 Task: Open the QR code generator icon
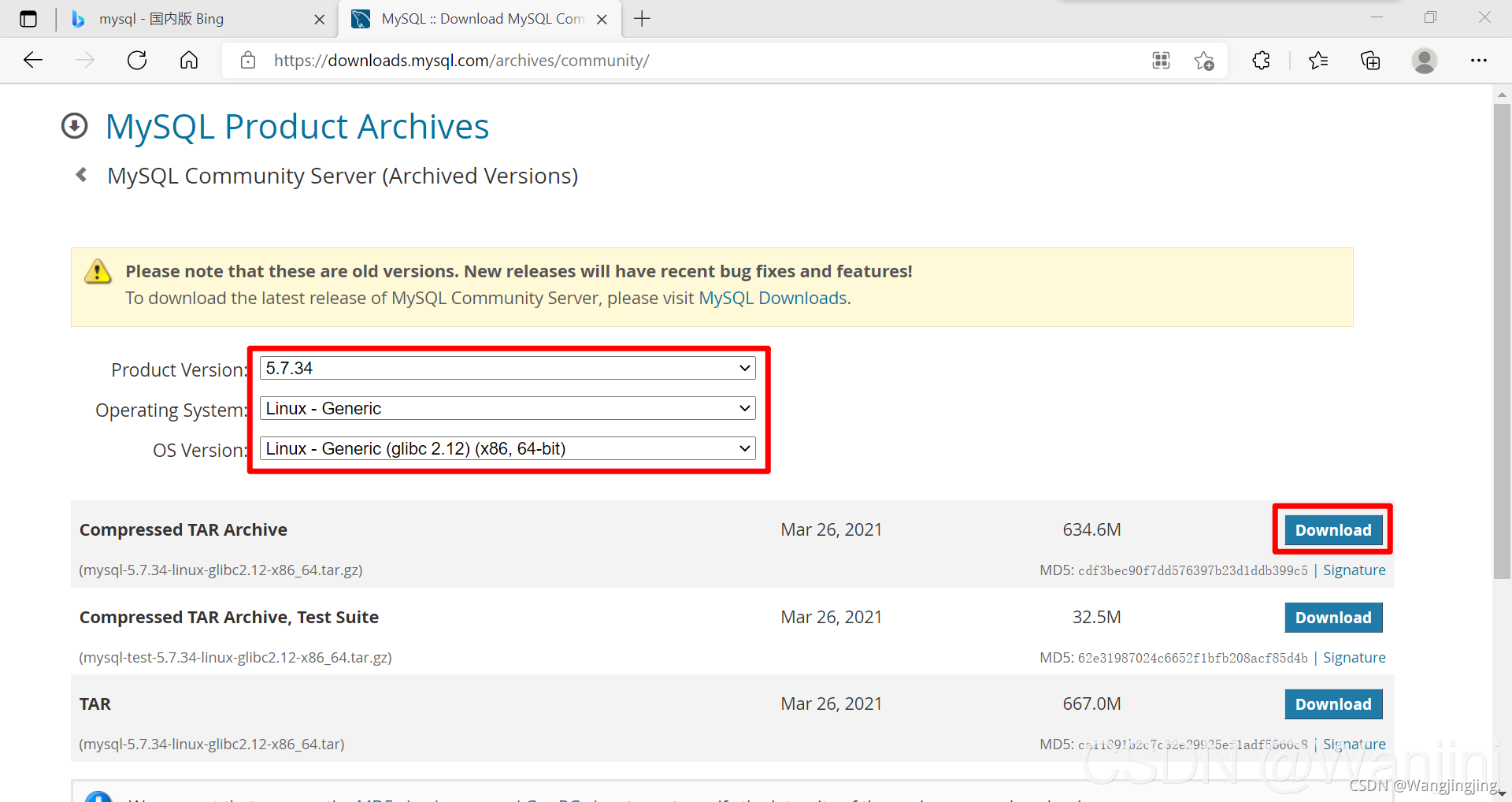[1161, 61]
